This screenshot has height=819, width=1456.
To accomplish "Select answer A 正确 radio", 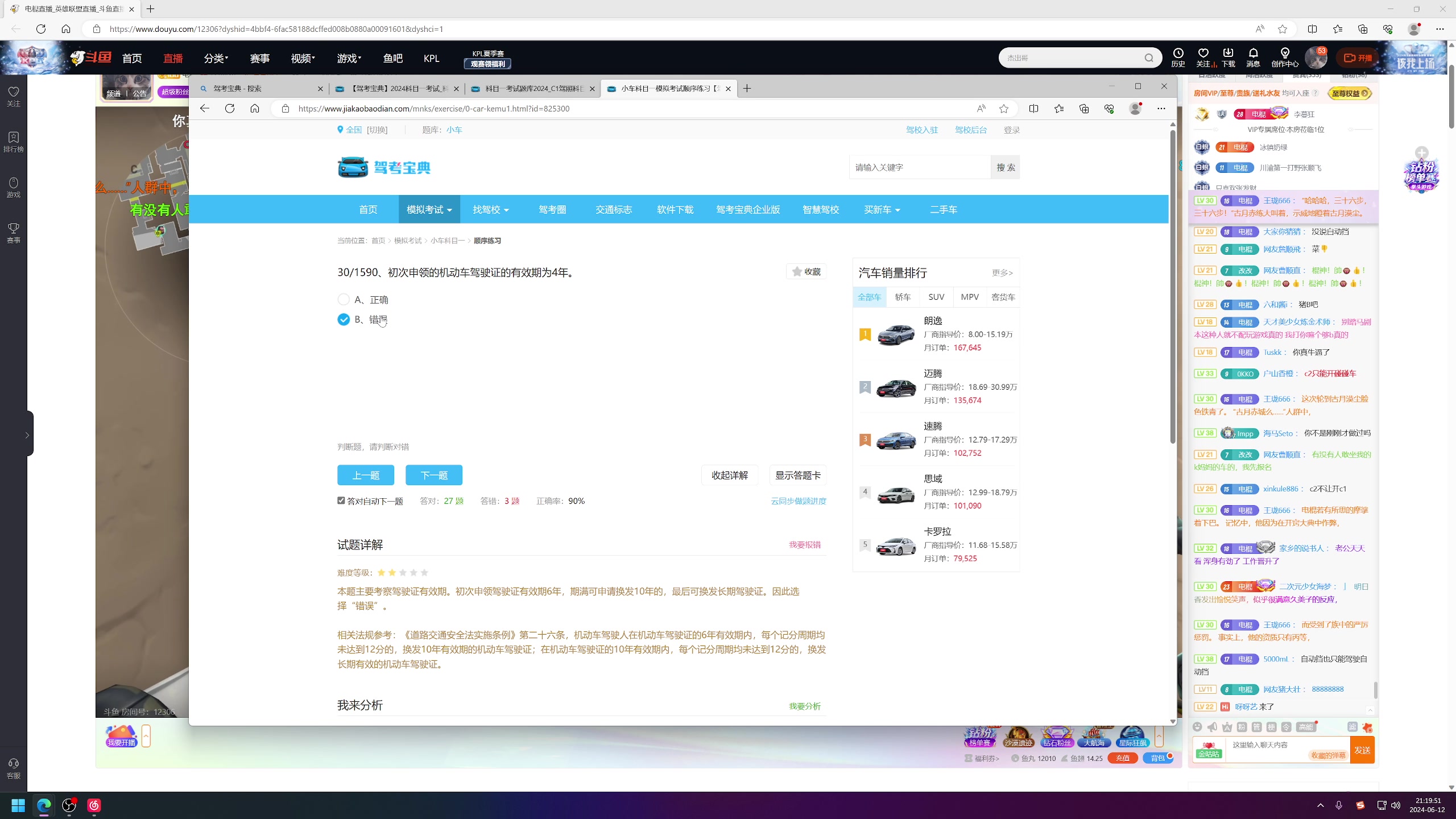I will click(344, 300).
